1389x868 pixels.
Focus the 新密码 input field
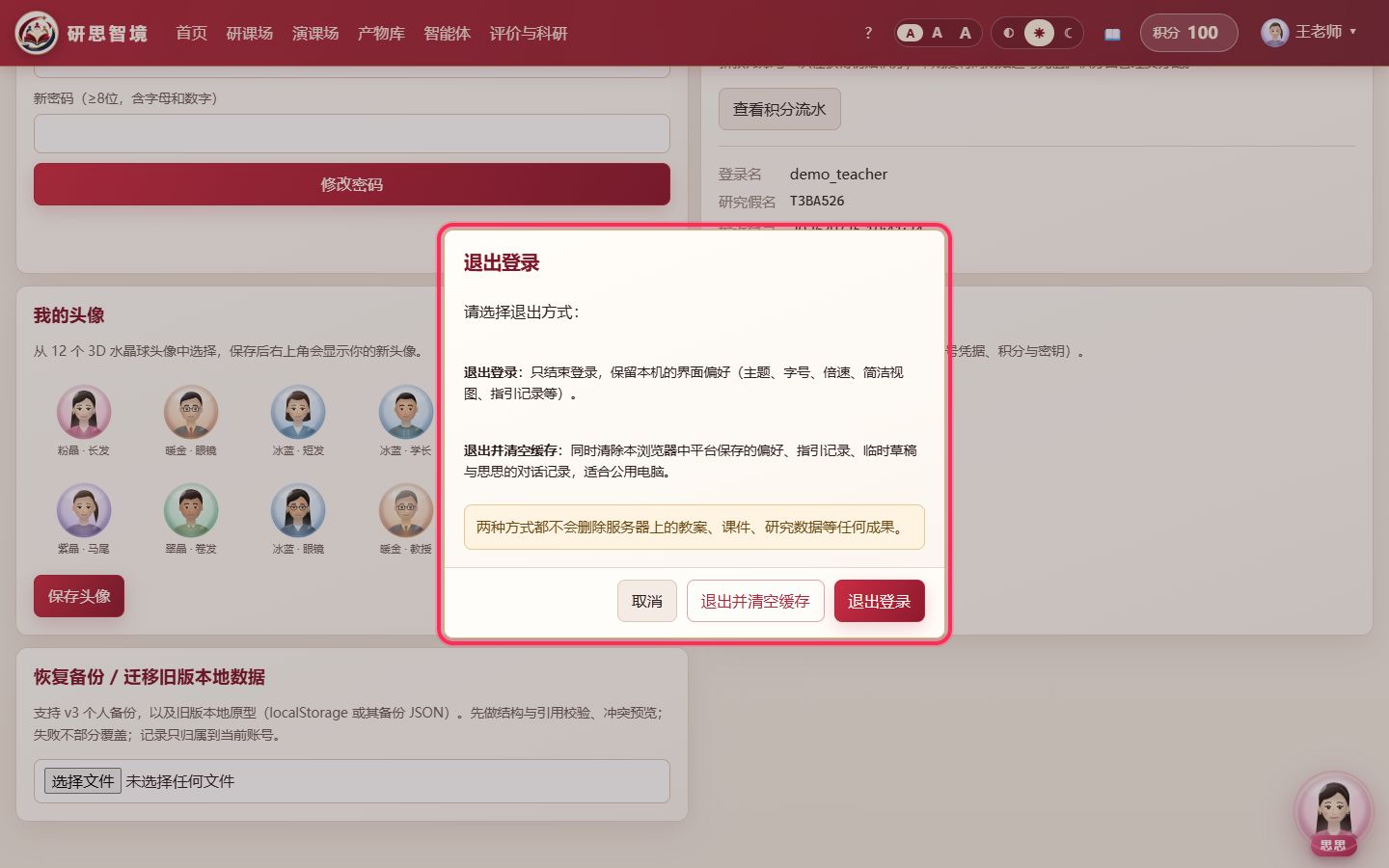coord(352,133)
